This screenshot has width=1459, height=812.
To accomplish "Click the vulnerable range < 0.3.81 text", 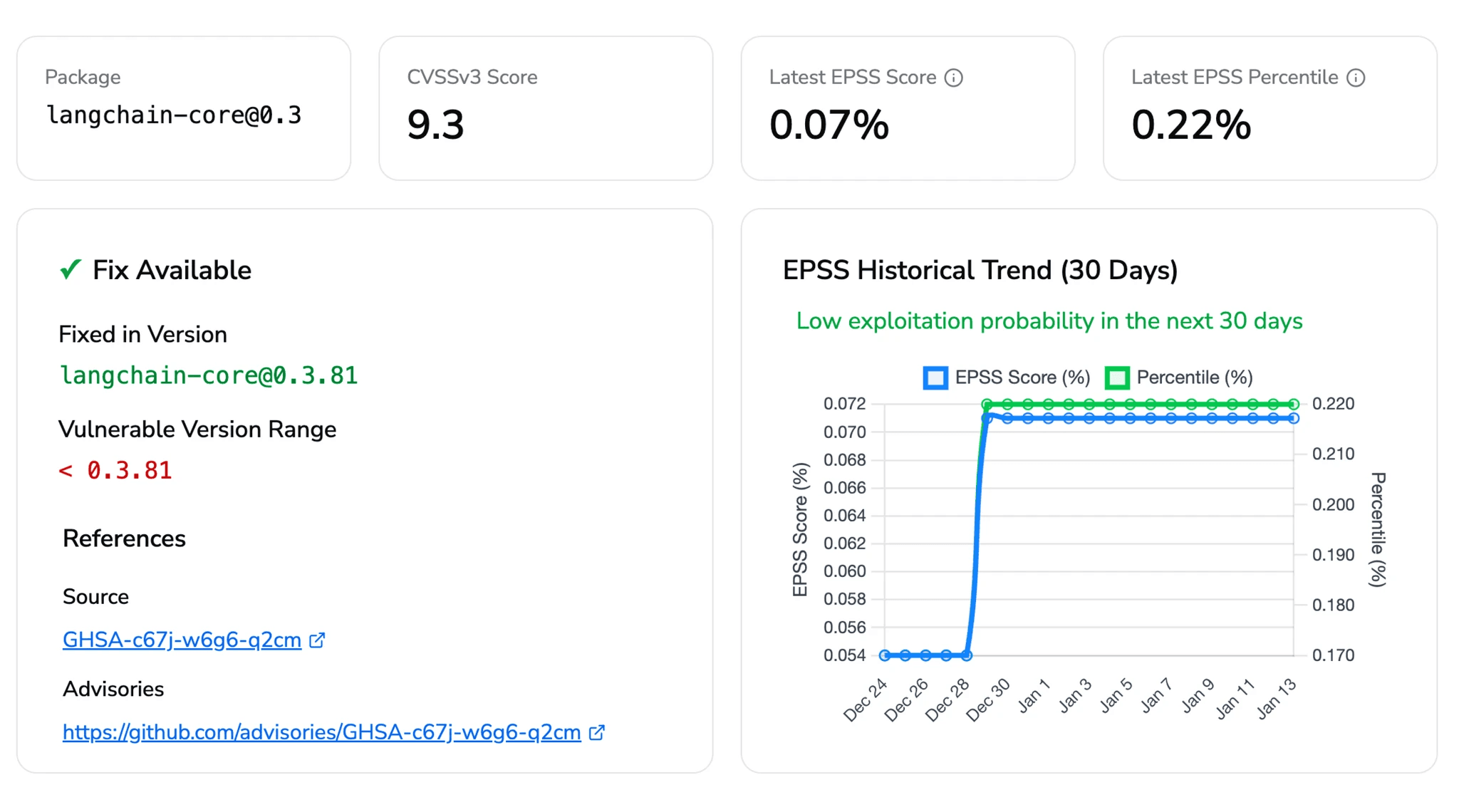I will click(x=115, y=471).
